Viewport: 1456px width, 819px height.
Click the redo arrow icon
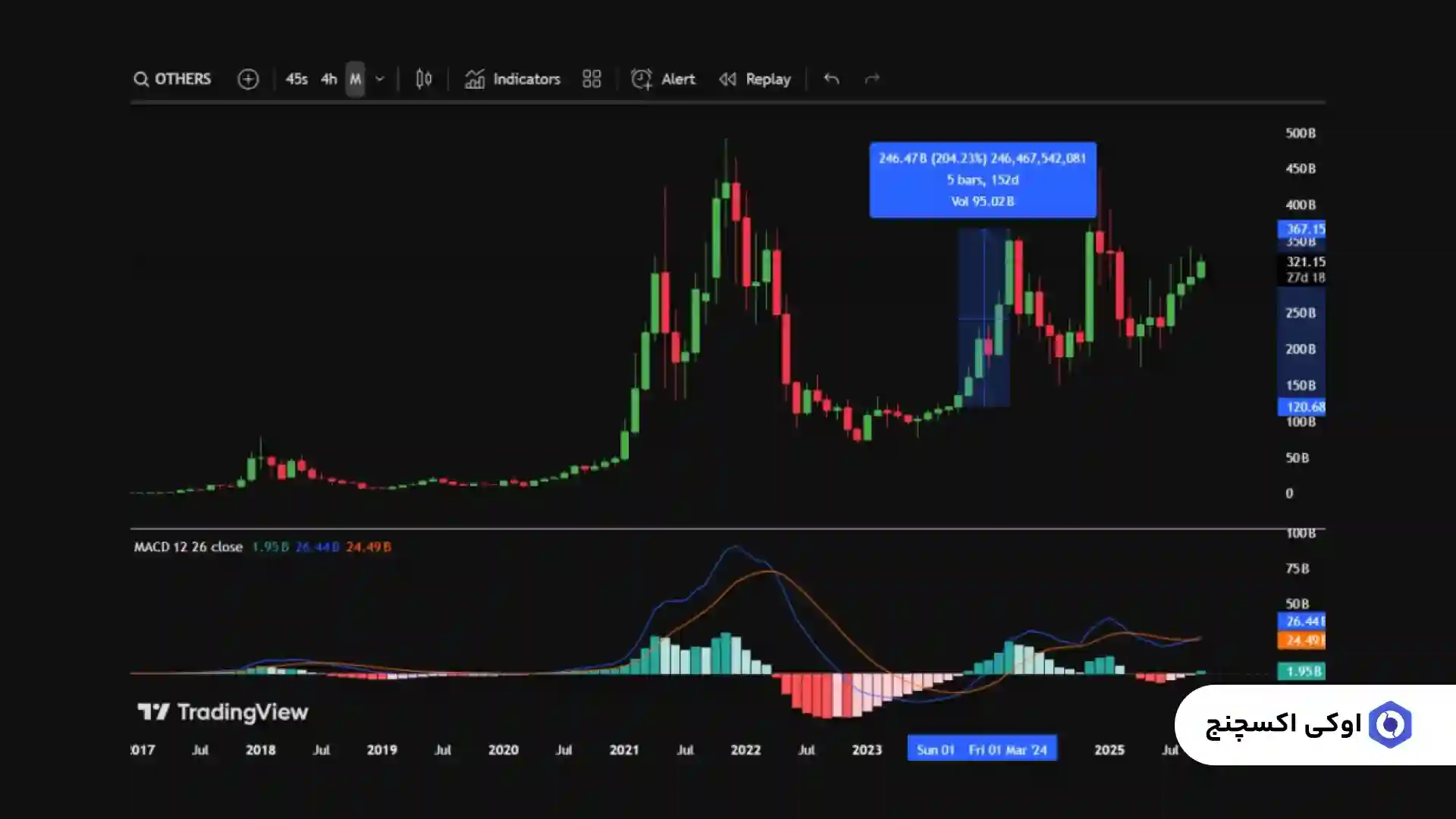click(872, 79)
